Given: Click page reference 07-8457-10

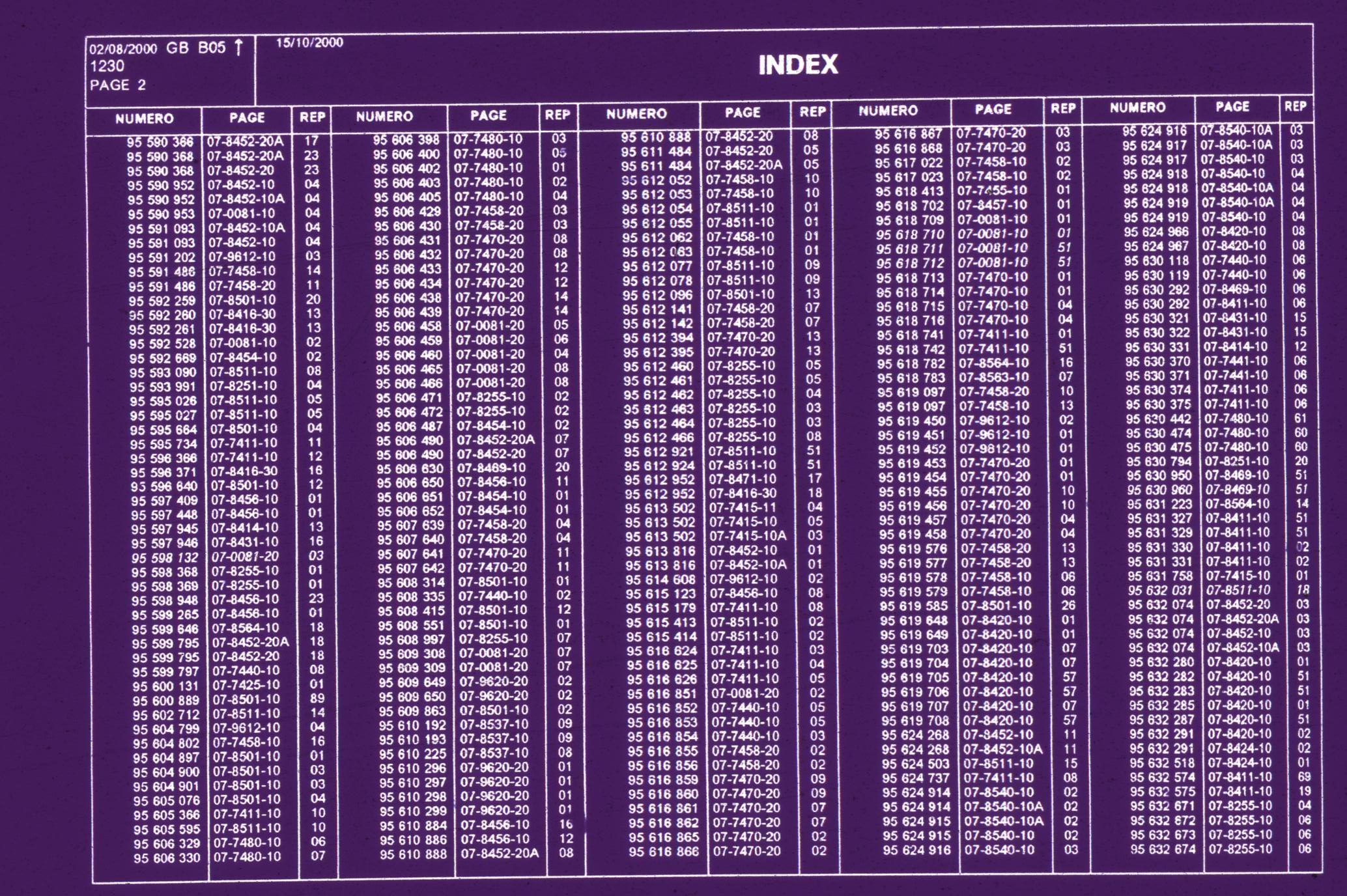Looking at the screenshot, I should click(992, 205).
